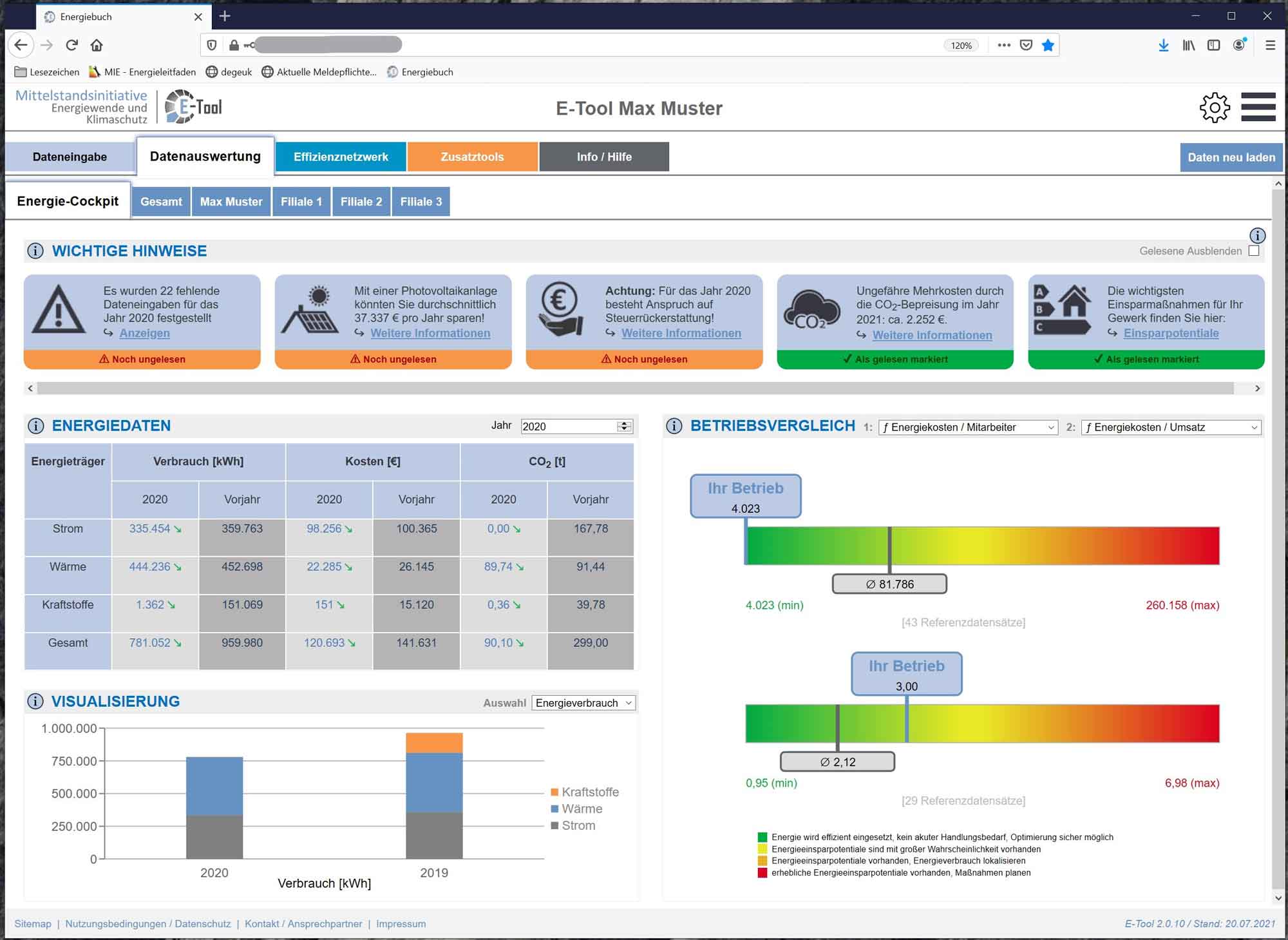
Task: Expand the Auswahl Energieverbrauch dropdown
Action: coord(583,703)
